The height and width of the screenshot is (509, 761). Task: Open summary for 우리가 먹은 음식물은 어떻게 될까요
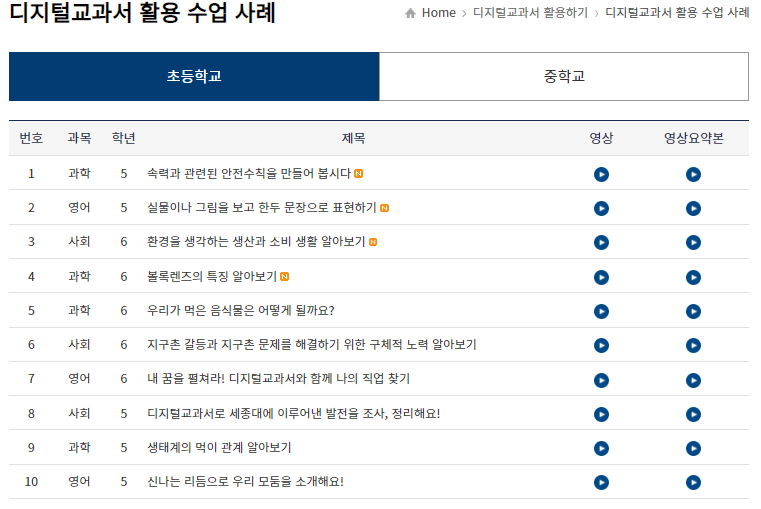click(x=693, y=311)
